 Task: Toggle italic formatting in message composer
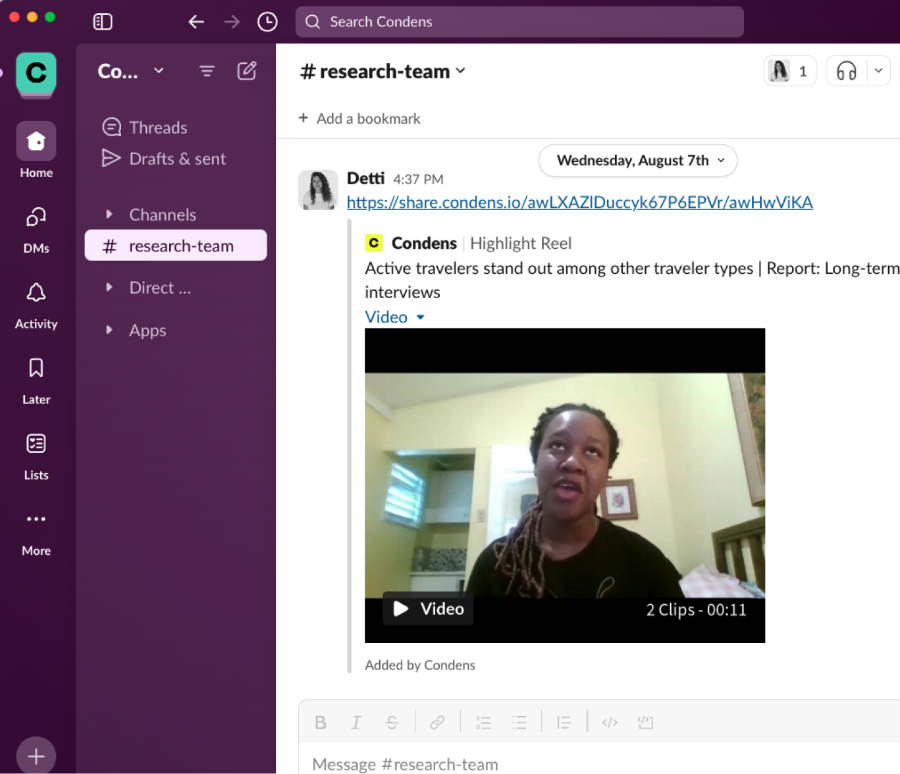click(356, 722)
